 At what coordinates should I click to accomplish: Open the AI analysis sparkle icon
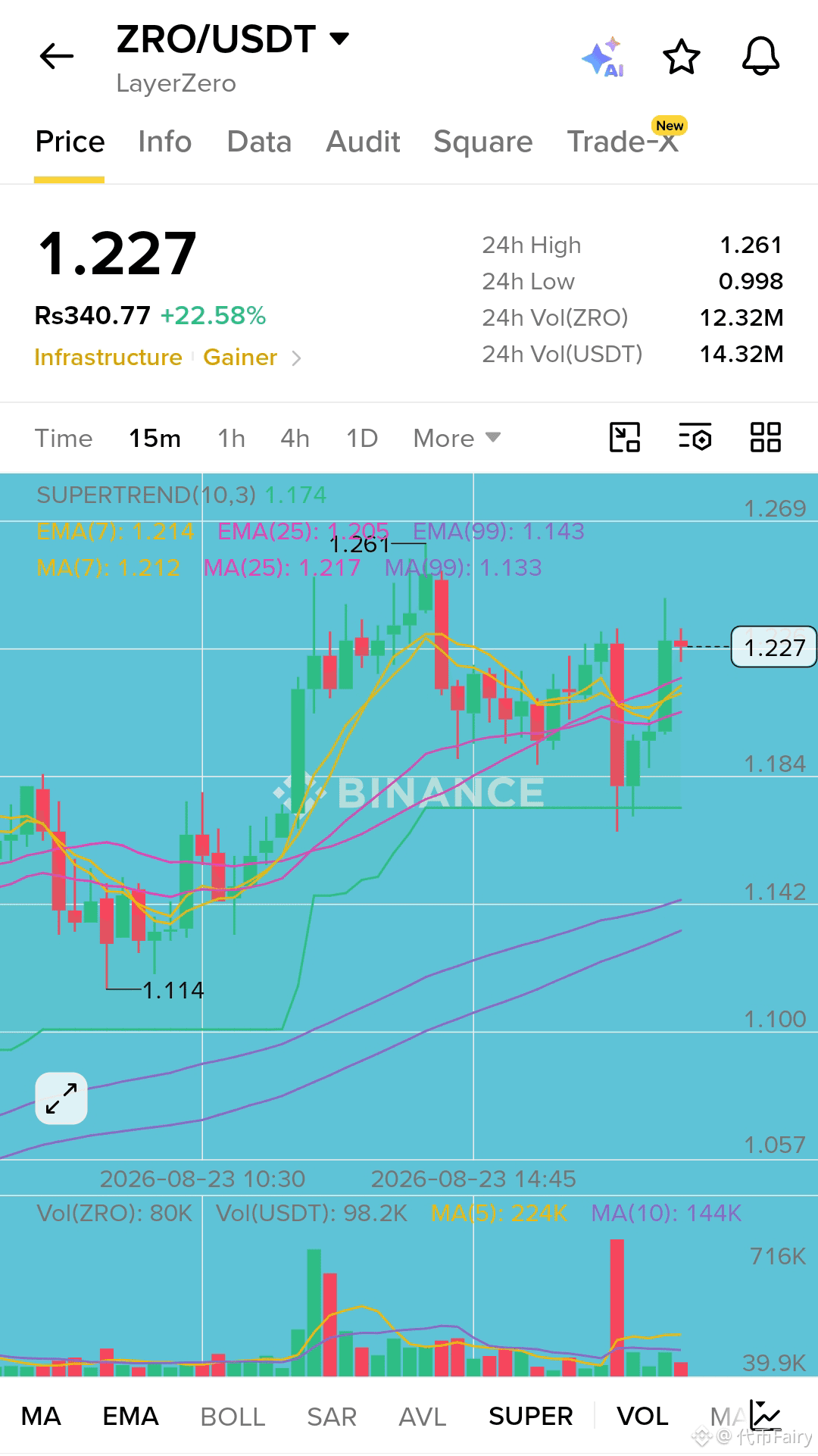click(x=604, y=57)
